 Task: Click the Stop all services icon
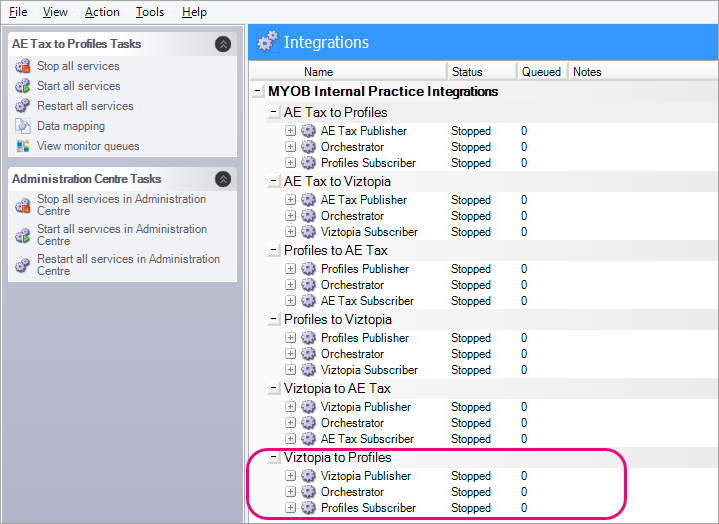tap(23, 66)
